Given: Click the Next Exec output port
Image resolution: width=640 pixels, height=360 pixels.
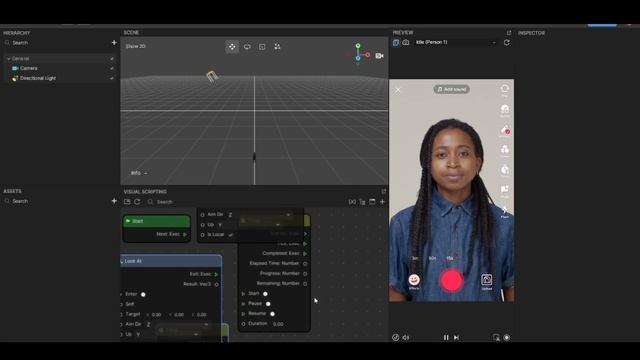Looking at the screenshot, I should 185,235.
